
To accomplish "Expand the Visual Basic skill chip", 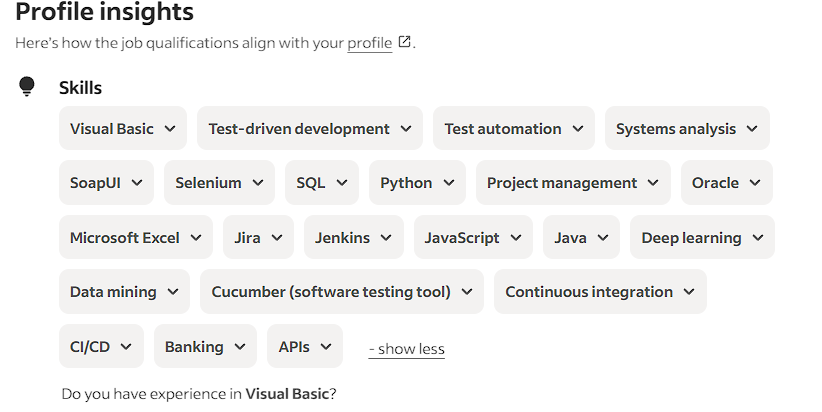I will click(123, 128).
